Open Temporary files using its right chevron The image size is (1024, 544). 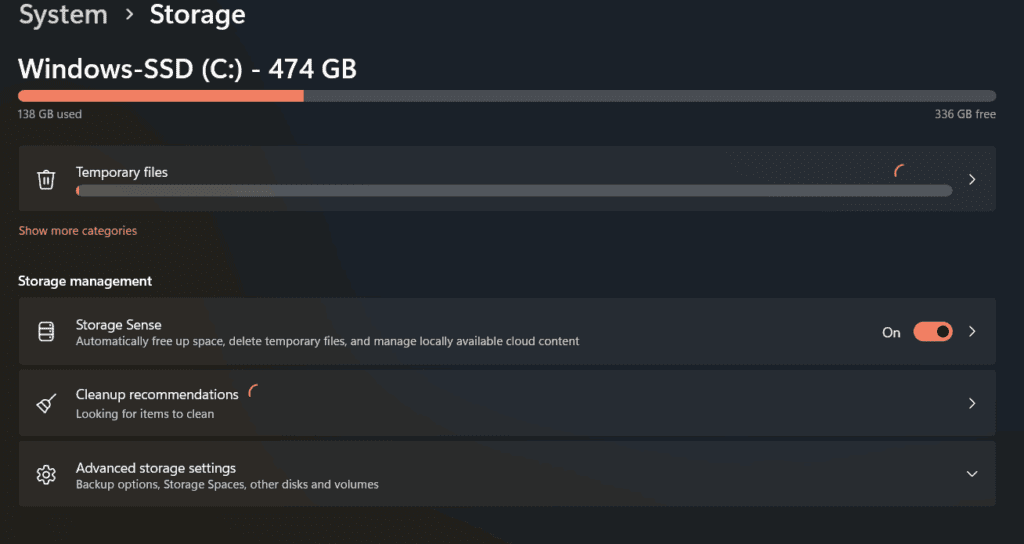click(x=972, y=180)
